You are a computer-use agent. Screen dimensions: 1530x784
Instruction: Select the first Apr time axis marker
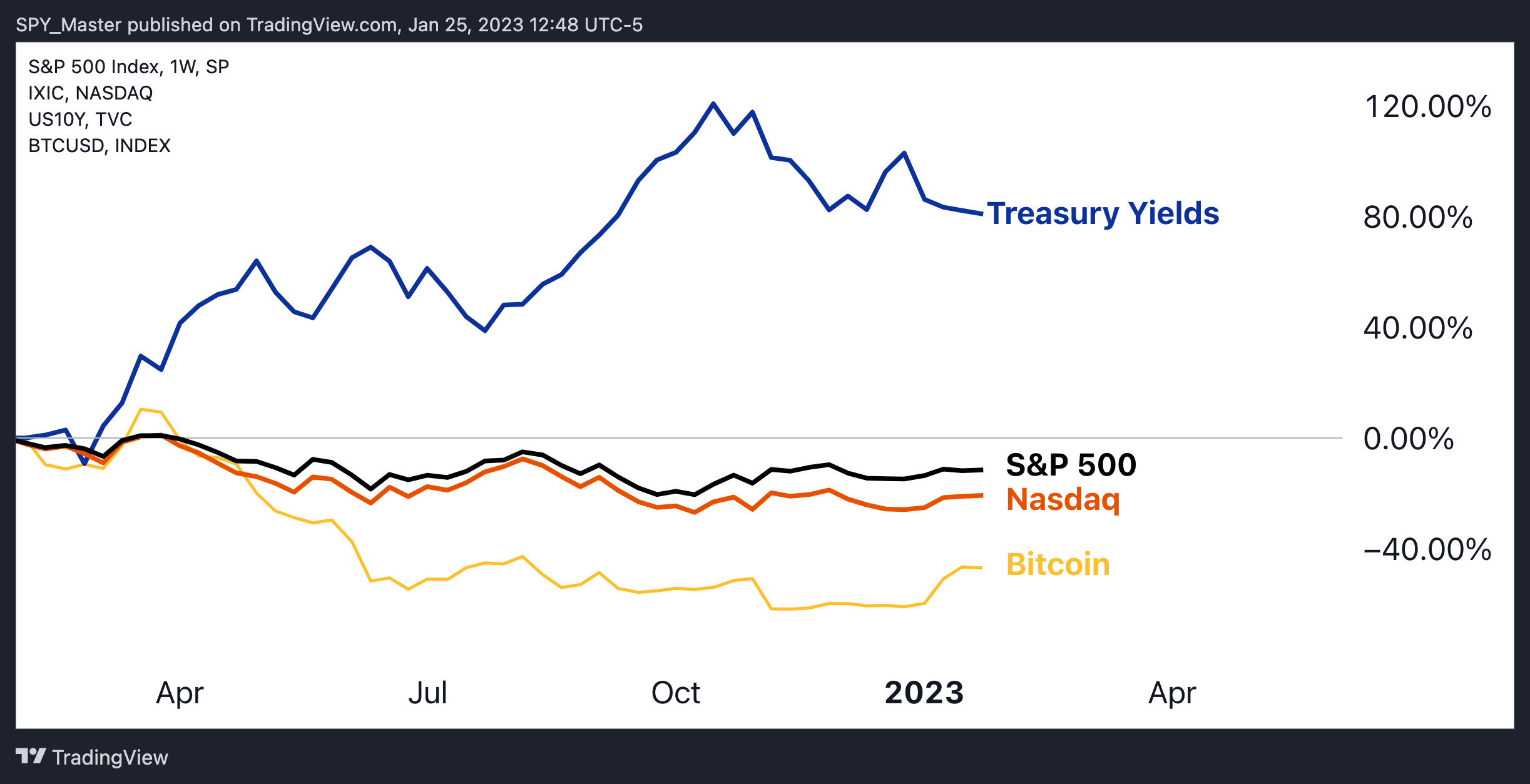pyautogui.click(x=180, y=693)
